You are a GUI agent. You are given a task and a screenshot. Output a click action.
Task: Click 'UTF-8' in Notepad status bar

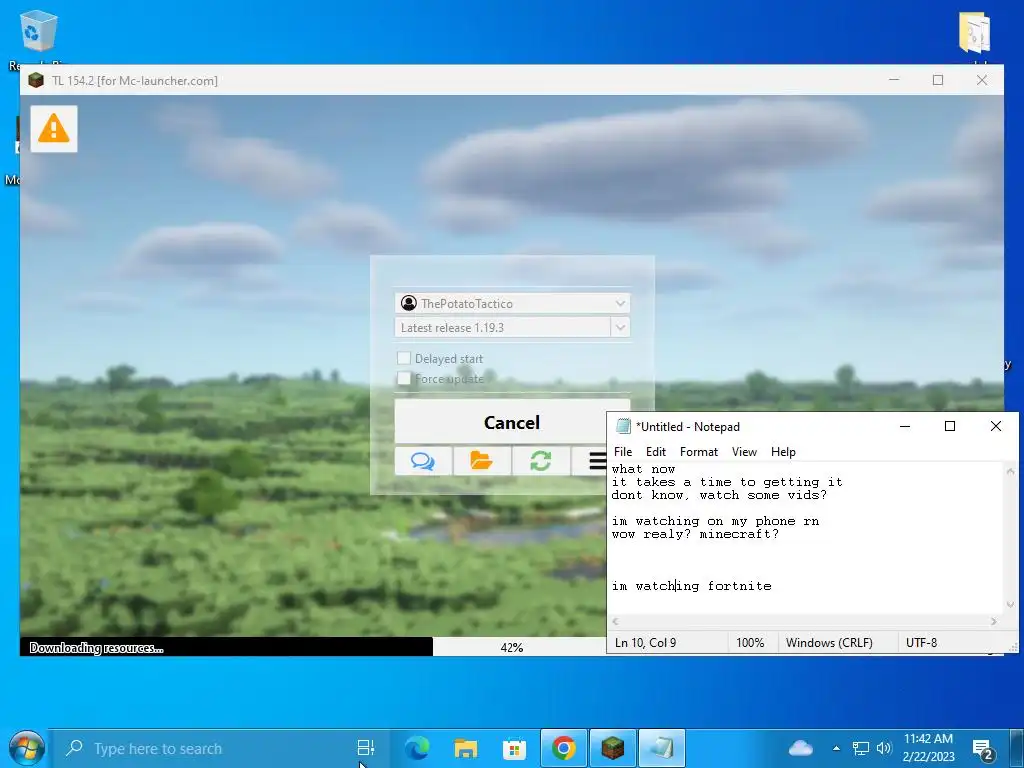click(921, 643)
